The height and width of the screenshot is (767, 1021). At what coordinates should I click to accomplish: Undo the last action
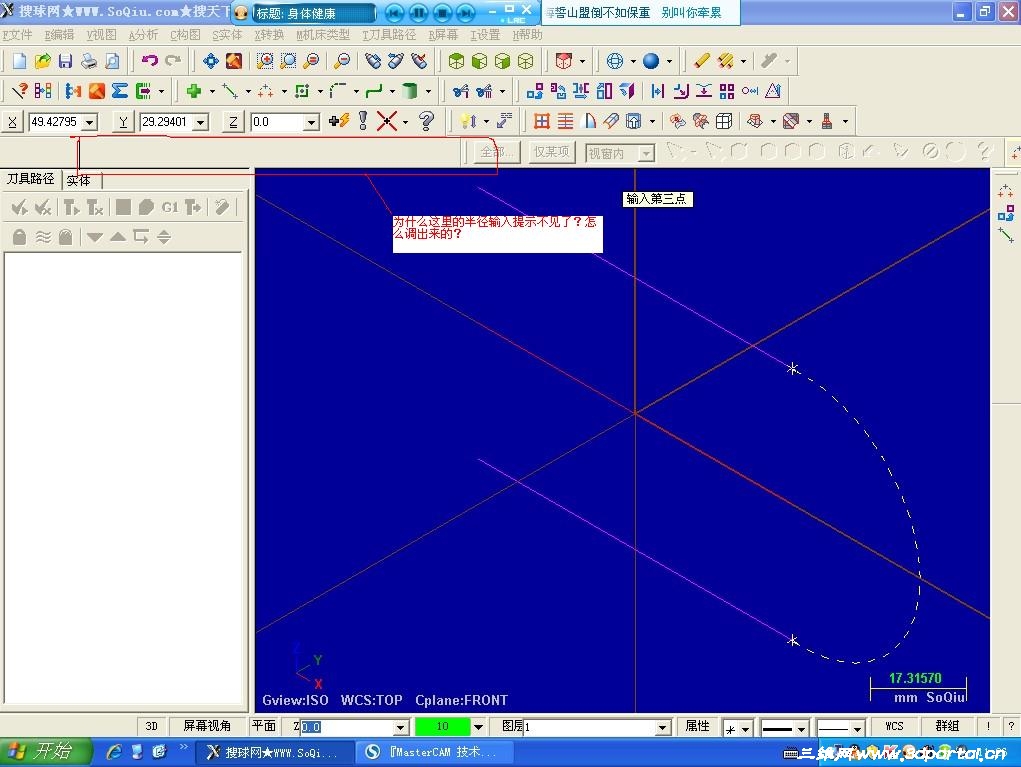point(150,61)
